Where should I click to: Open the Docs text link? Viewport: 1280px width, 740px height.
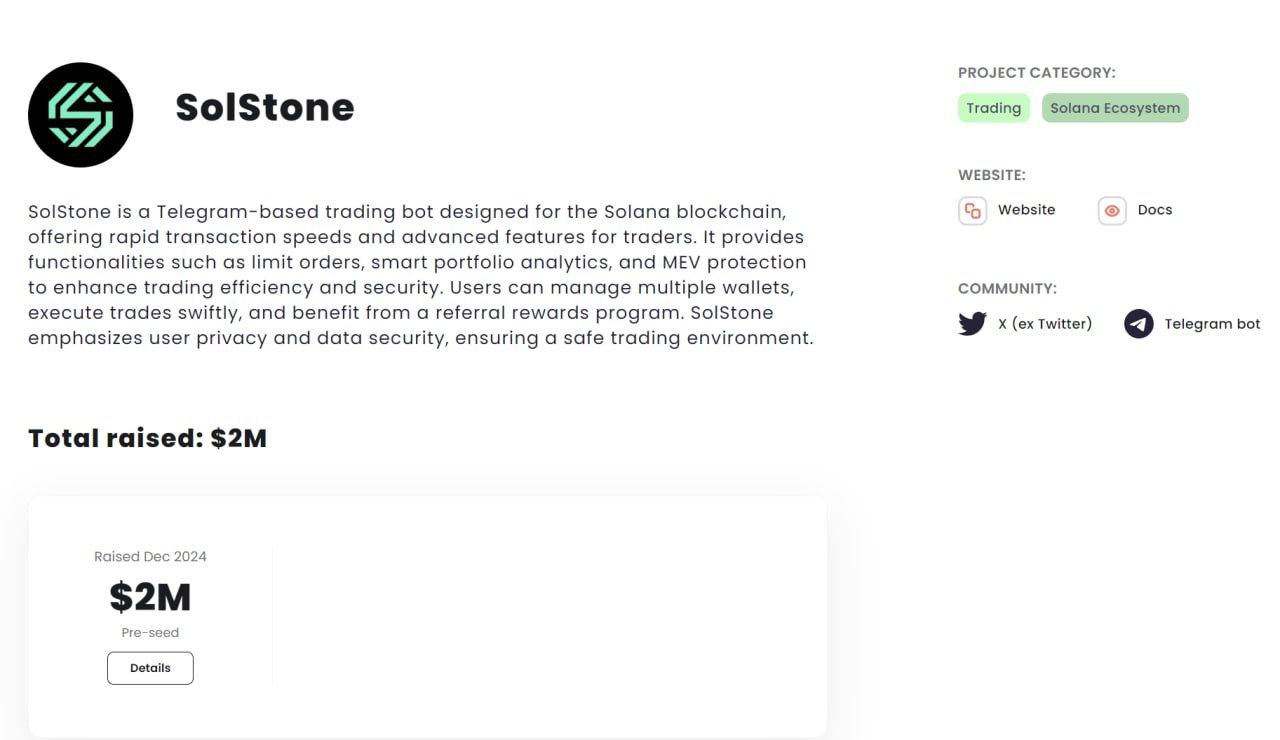click(x=1155, y=210)
